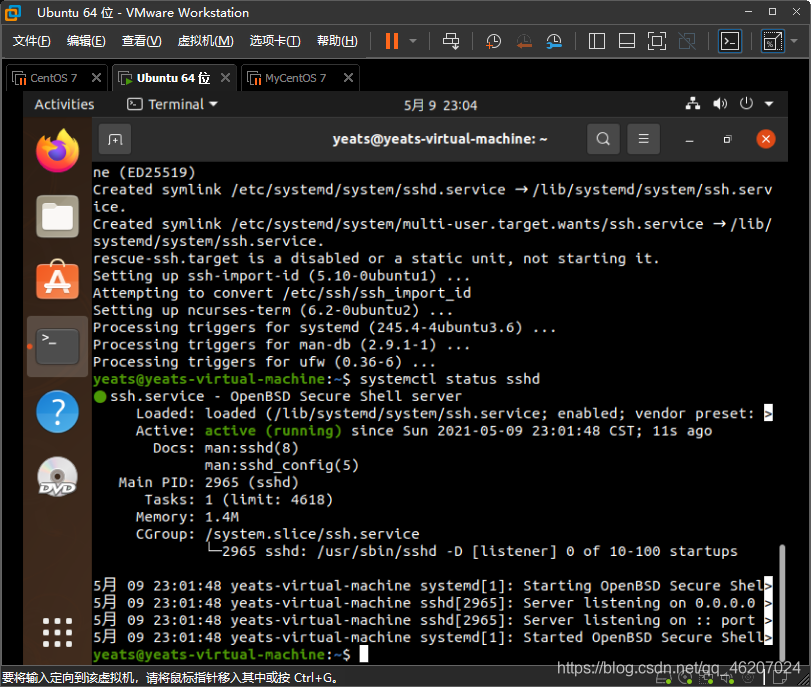Open Help from the dock
The image size is (811, 687).
point(57,411)
